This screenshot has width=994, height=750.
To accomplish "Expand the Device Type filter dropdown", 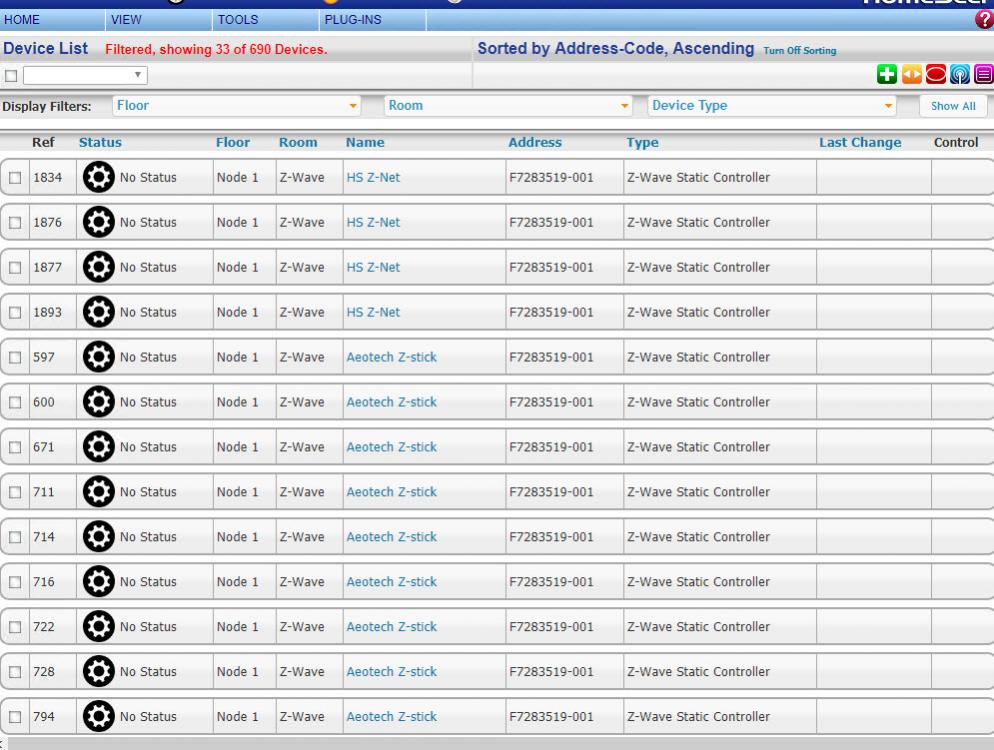I will click(772, 106).
